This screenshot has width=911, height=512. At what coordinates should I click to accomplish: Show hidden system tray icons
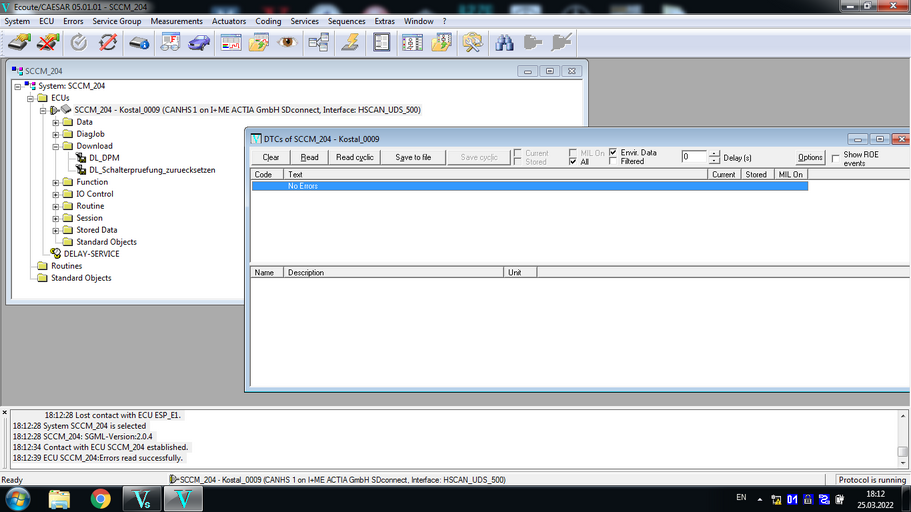[x=760, y=499]
